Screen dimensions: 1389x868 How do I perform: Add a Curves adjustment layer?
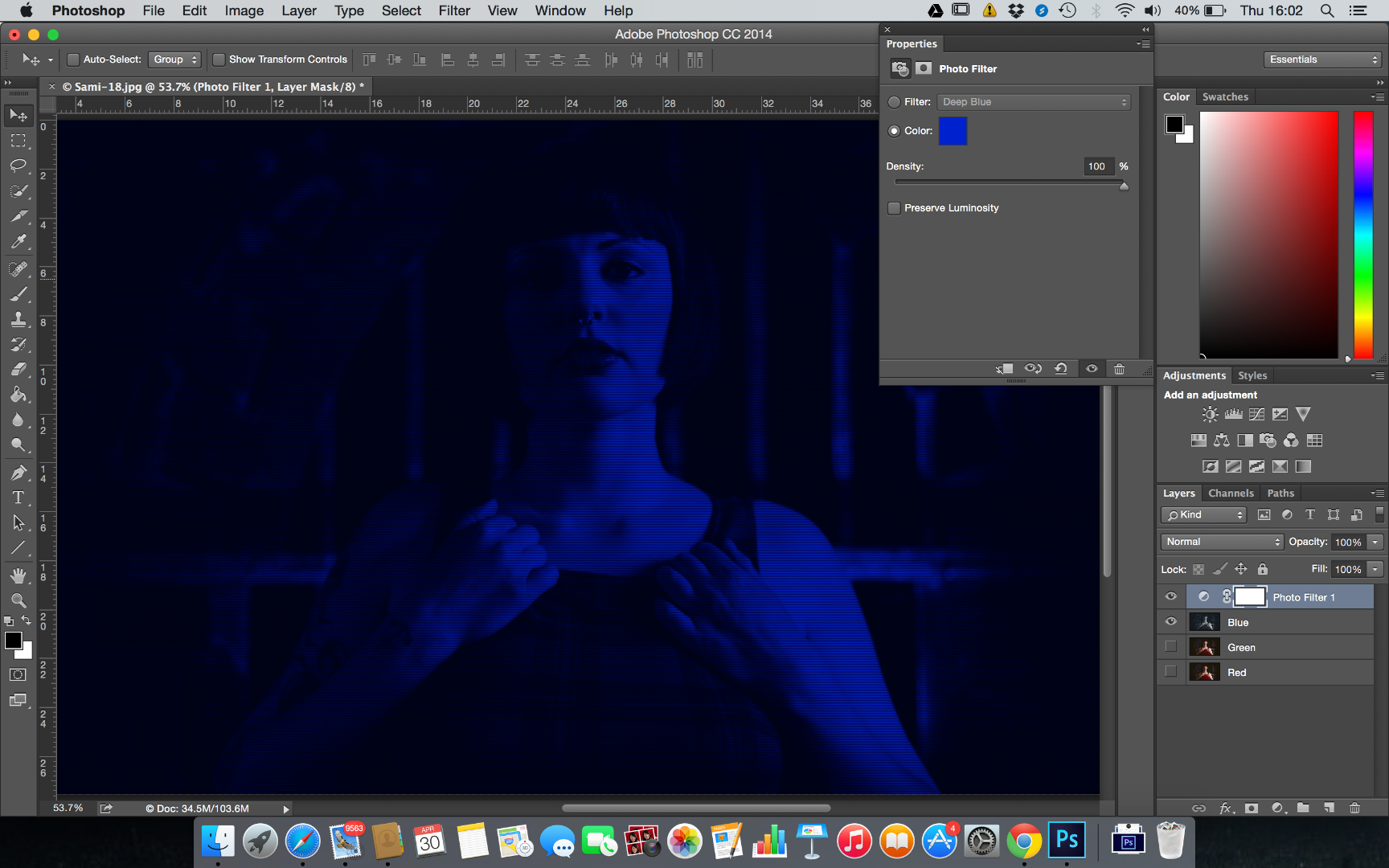1256,414
